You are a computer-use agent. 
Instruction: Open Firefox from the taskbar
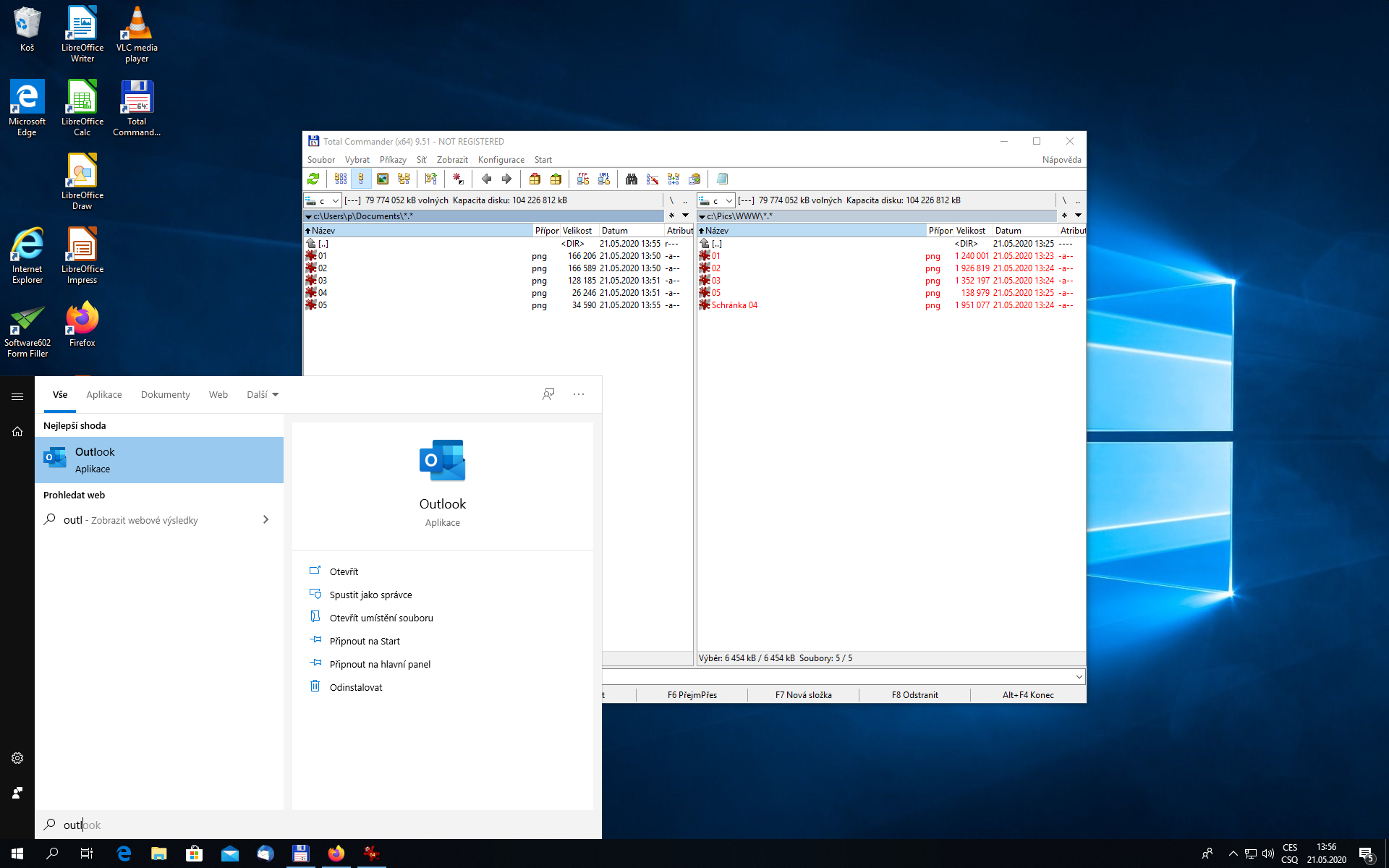[x=336, y=854]
